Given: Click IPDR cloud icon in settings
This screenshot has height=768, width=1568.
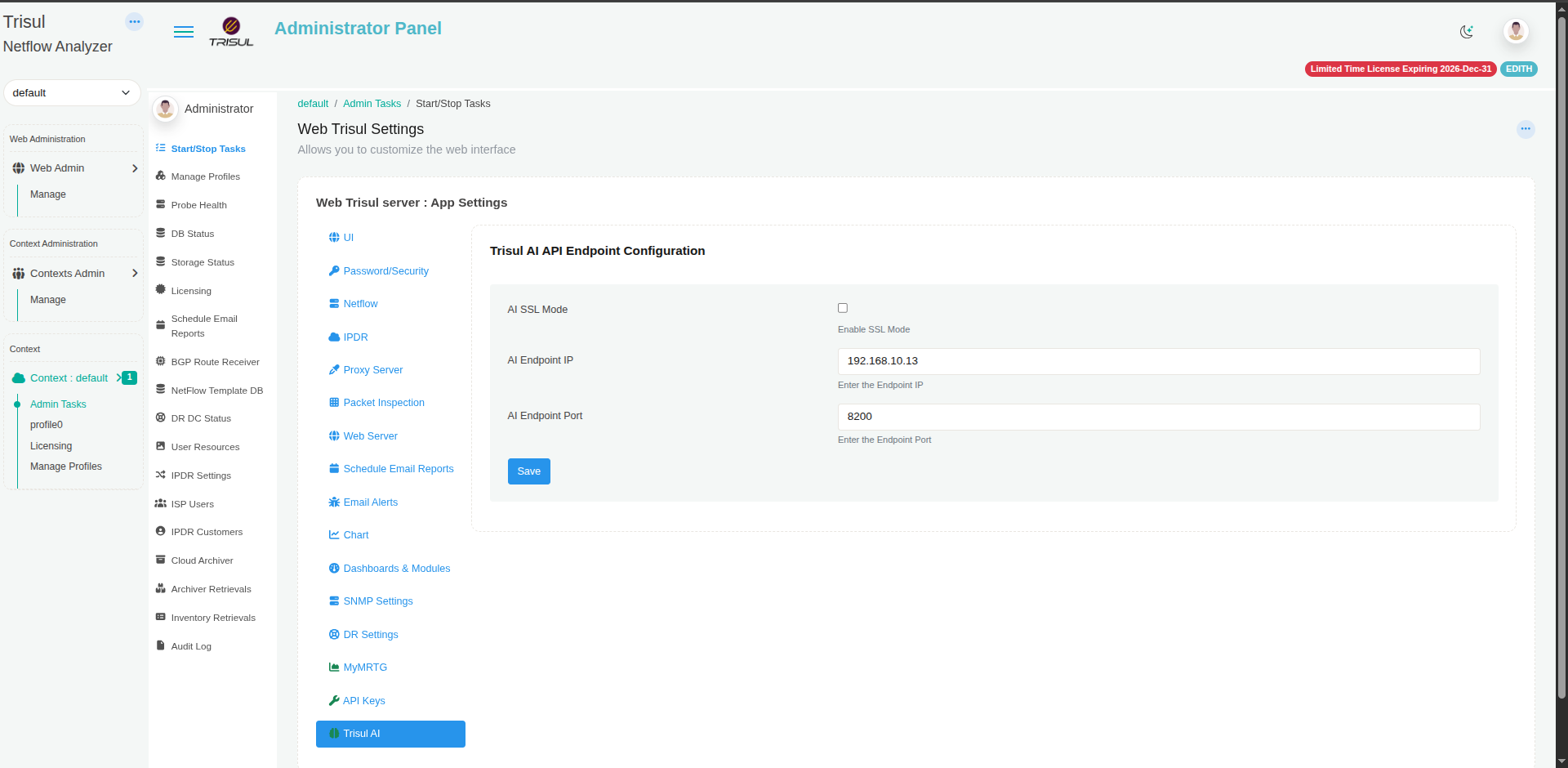Looking at the screenshot, I should point(334,337).
